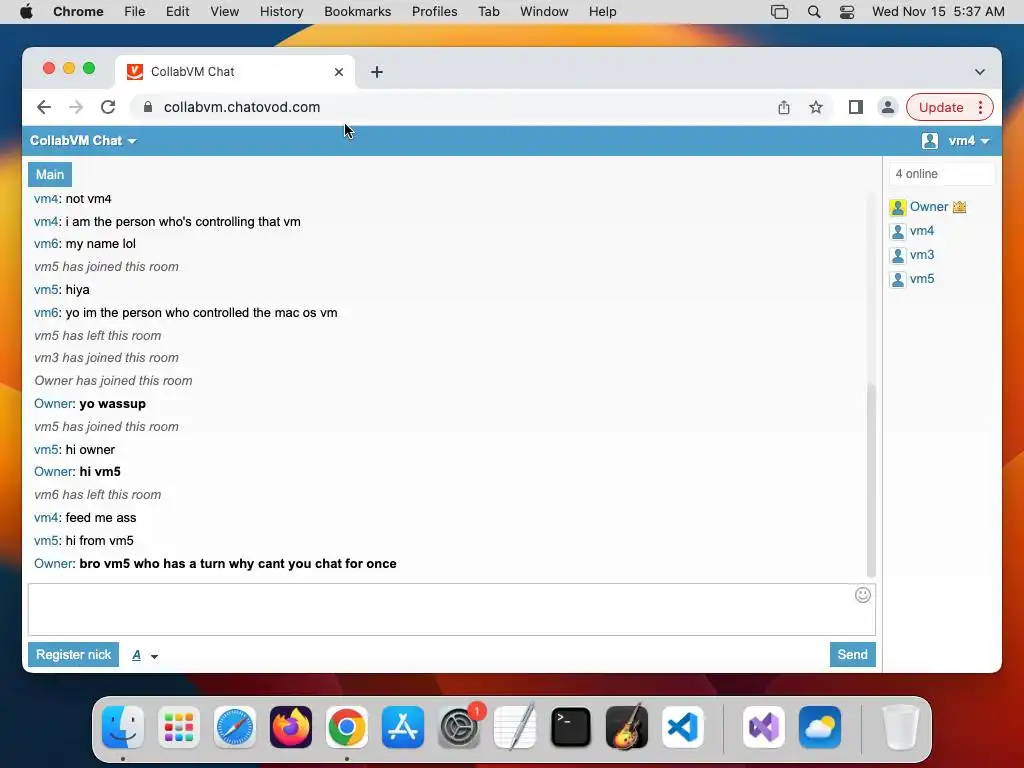1024x768 pixels.
Task: Open GarageBand from the Dock
Action: (627, 727)
